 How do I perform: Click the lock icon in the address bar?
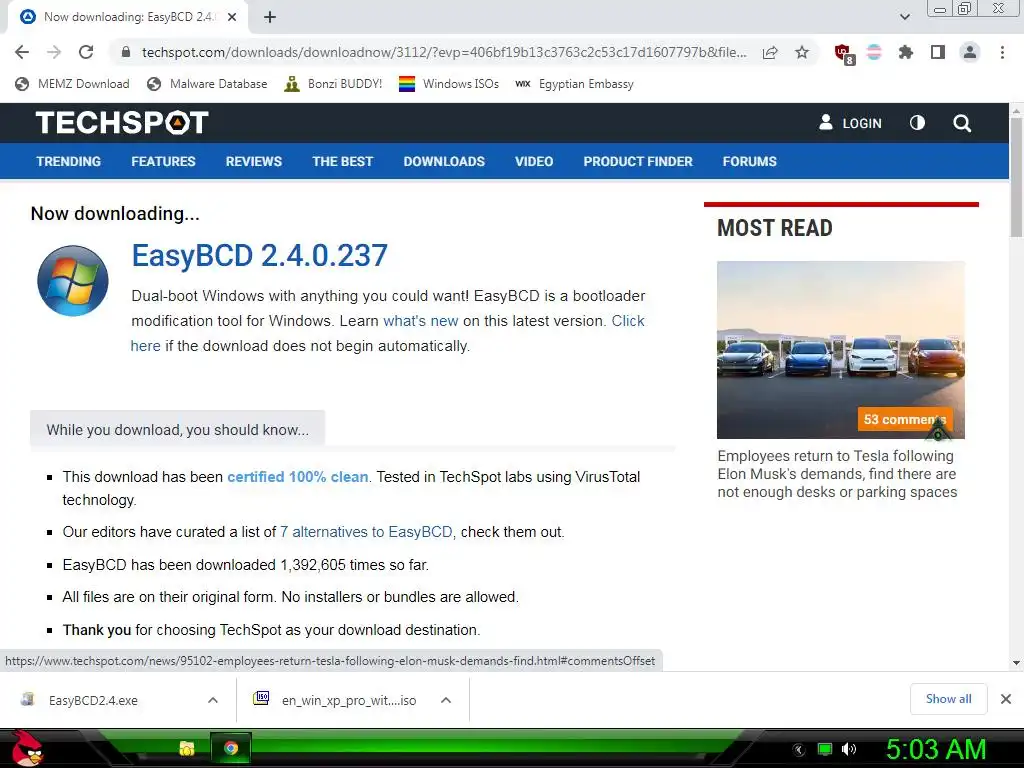tap(126, 52)
